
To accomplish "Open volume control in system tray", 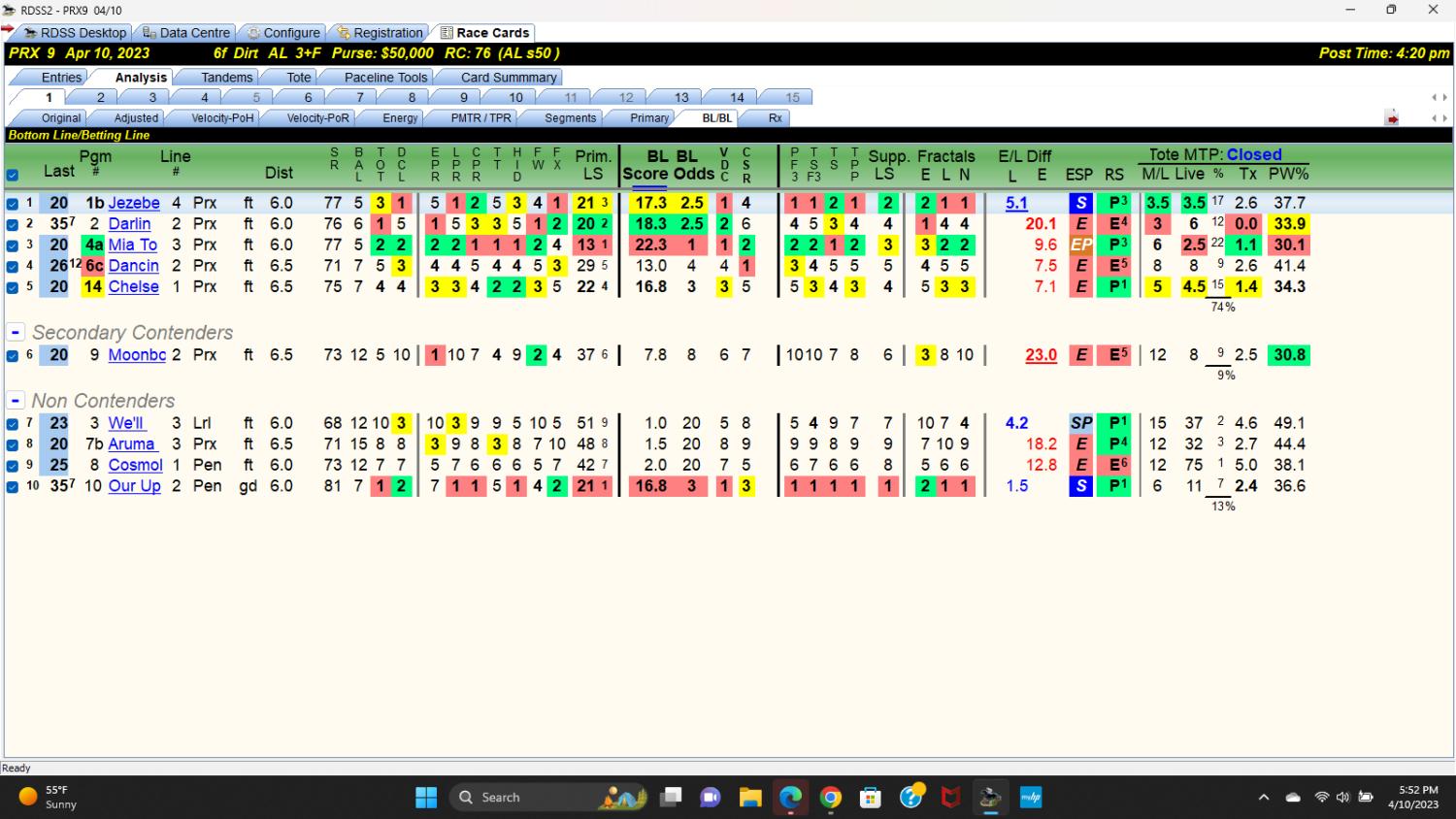I will pyautogui.click(x=1342, y=798).
